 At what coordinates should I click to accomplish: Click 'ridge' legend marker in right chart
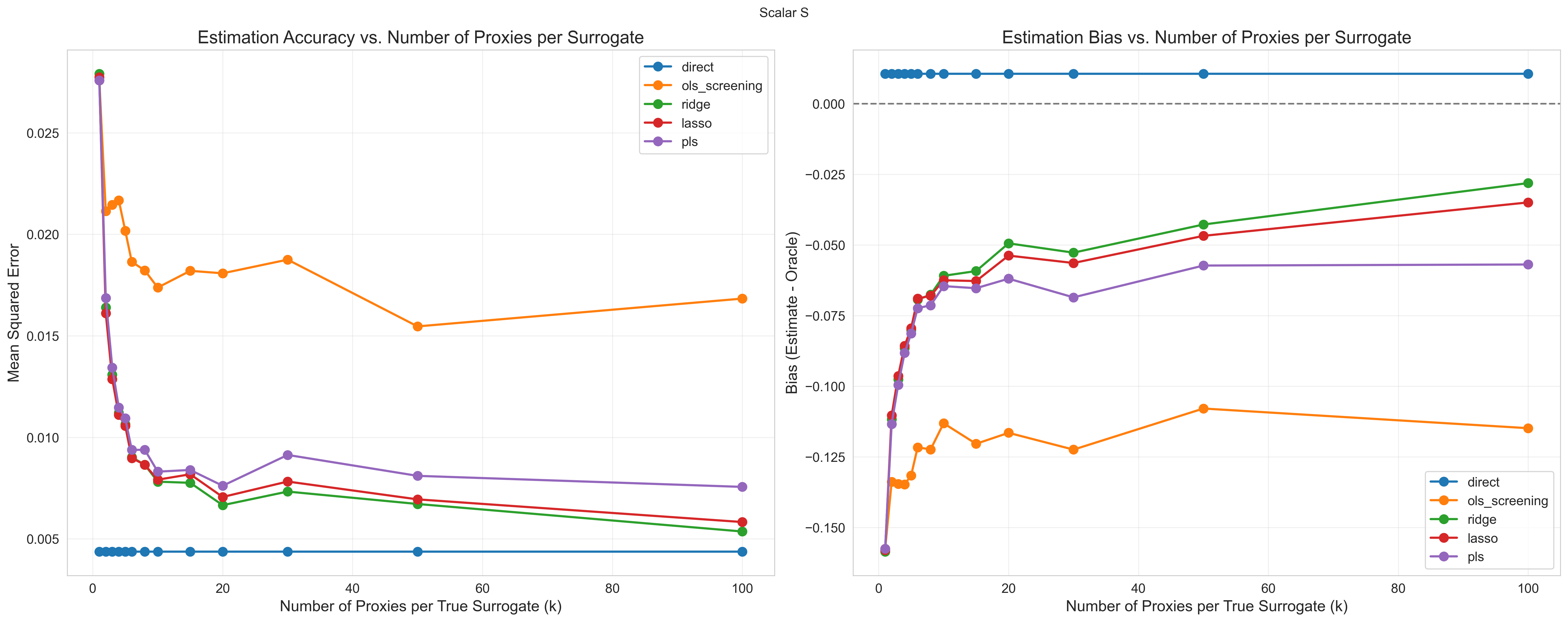(x=1443, y=519)
